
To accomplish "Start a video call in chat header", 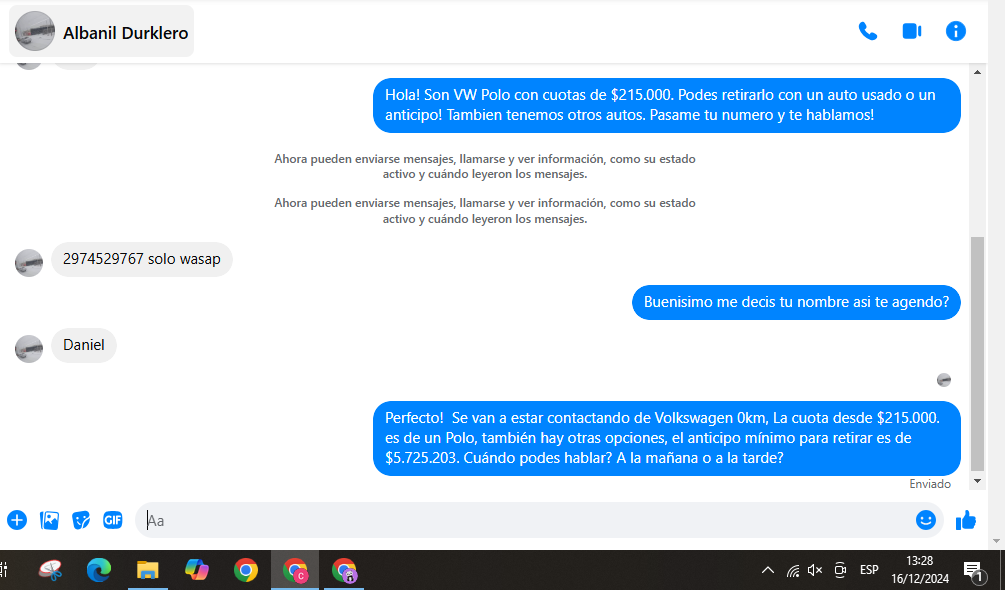I will point(911,31).
